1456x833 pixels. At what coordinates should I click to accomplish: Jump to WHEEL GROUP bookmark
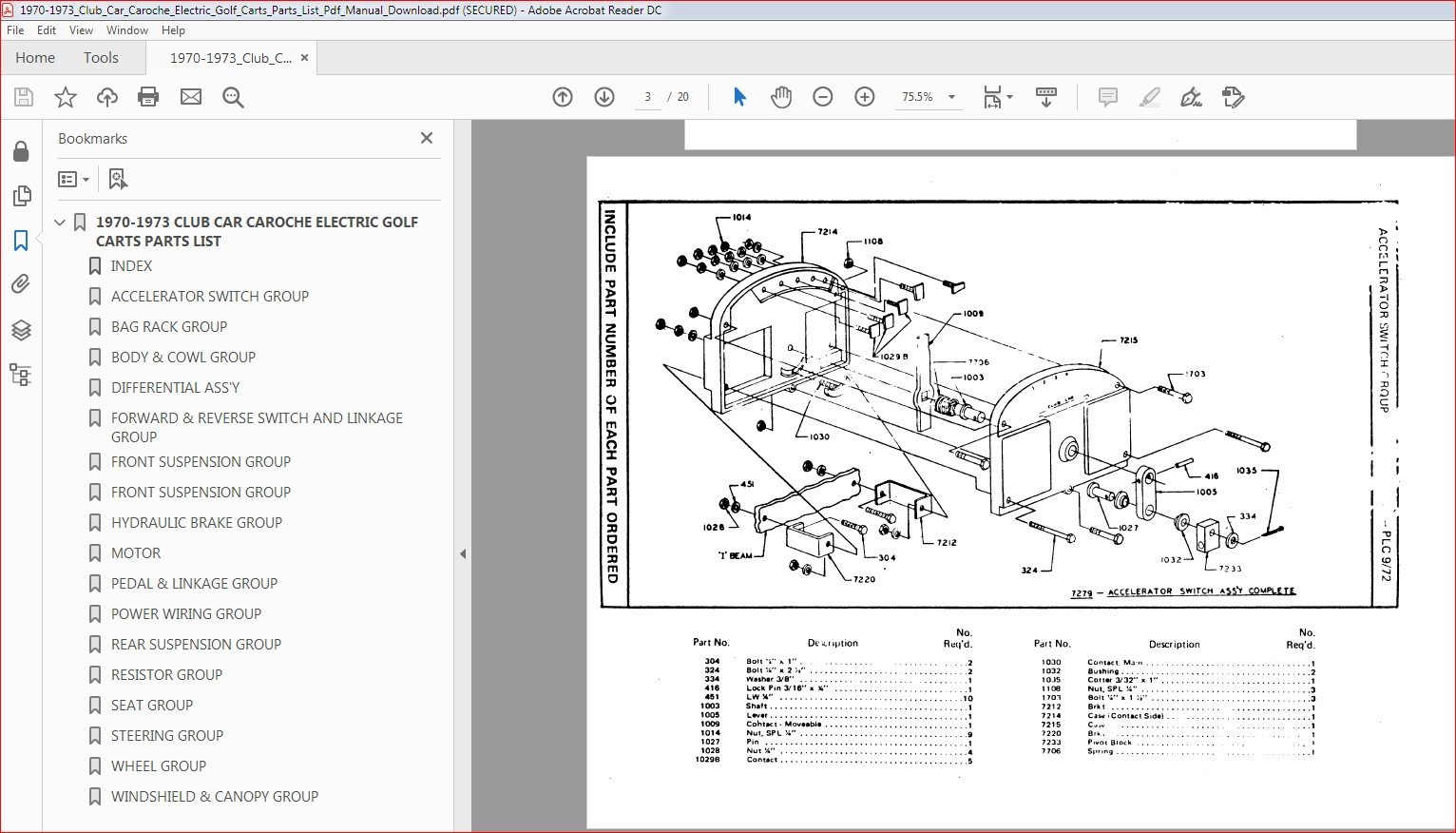coord(159,766)
